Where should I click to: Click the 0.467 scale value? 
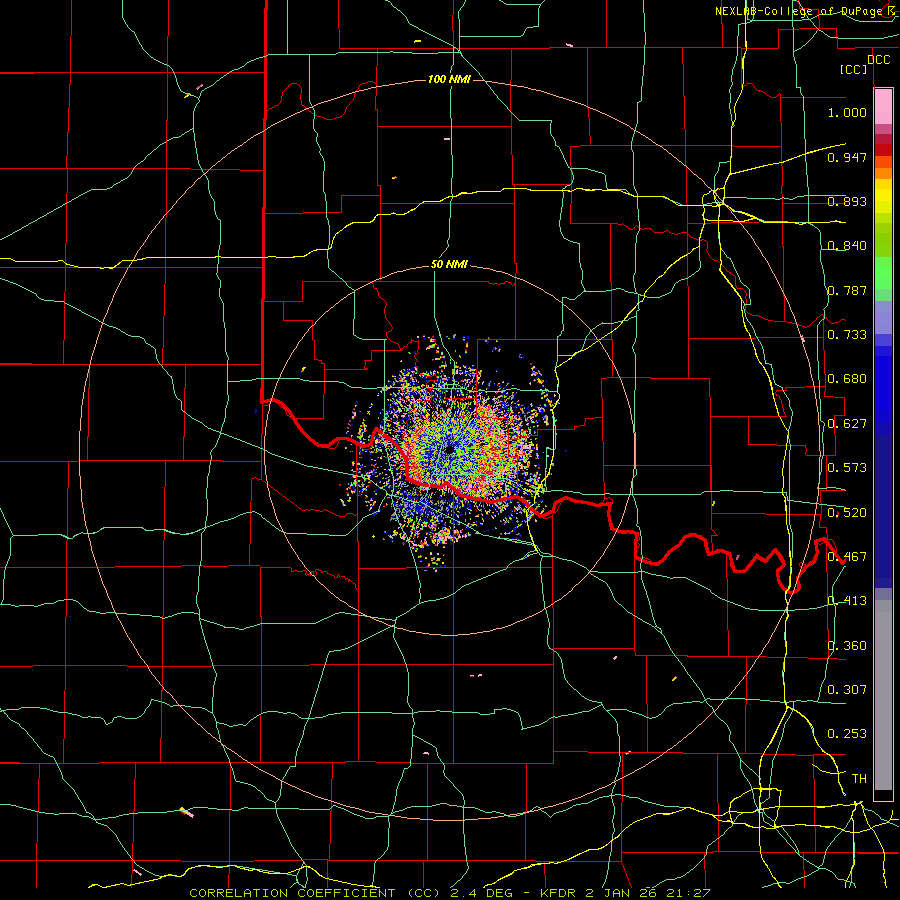pyautogui.click(x=847, y=557)
